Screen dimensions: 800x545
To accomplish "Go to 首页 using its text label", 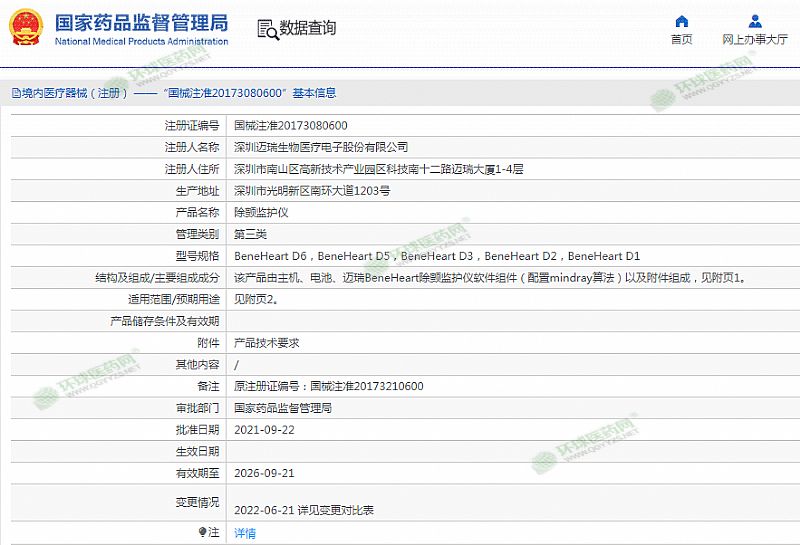I will [681, 40].
